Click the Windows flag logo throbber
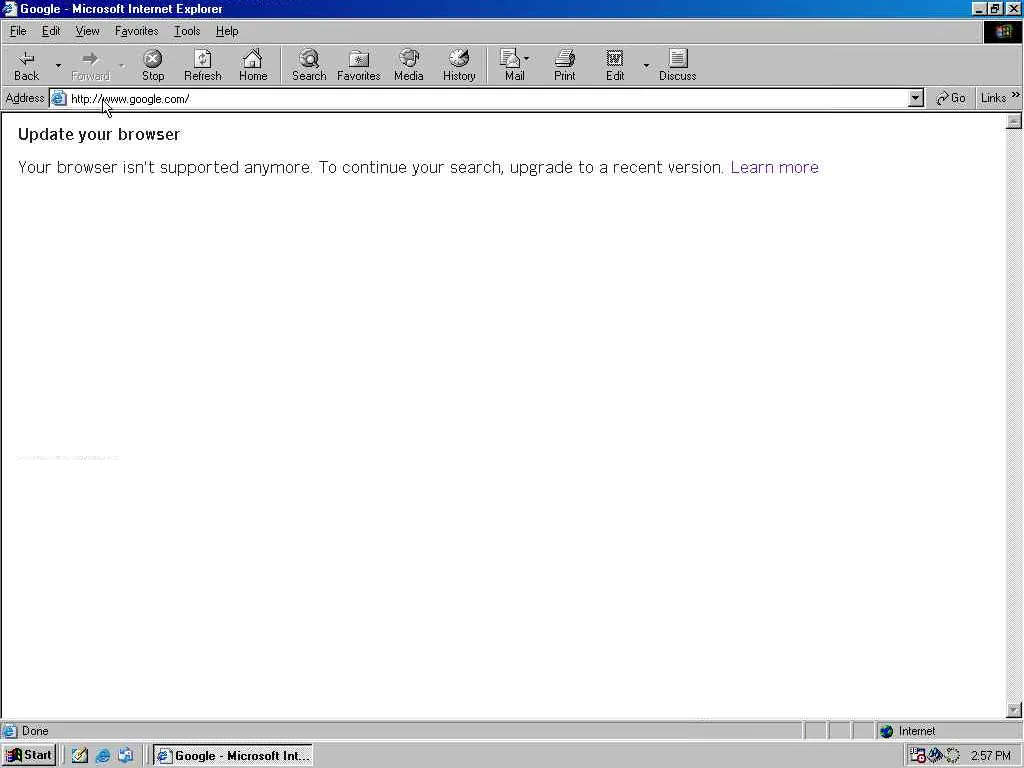This screenshot has height=768, width=1024. [1003, 31]
